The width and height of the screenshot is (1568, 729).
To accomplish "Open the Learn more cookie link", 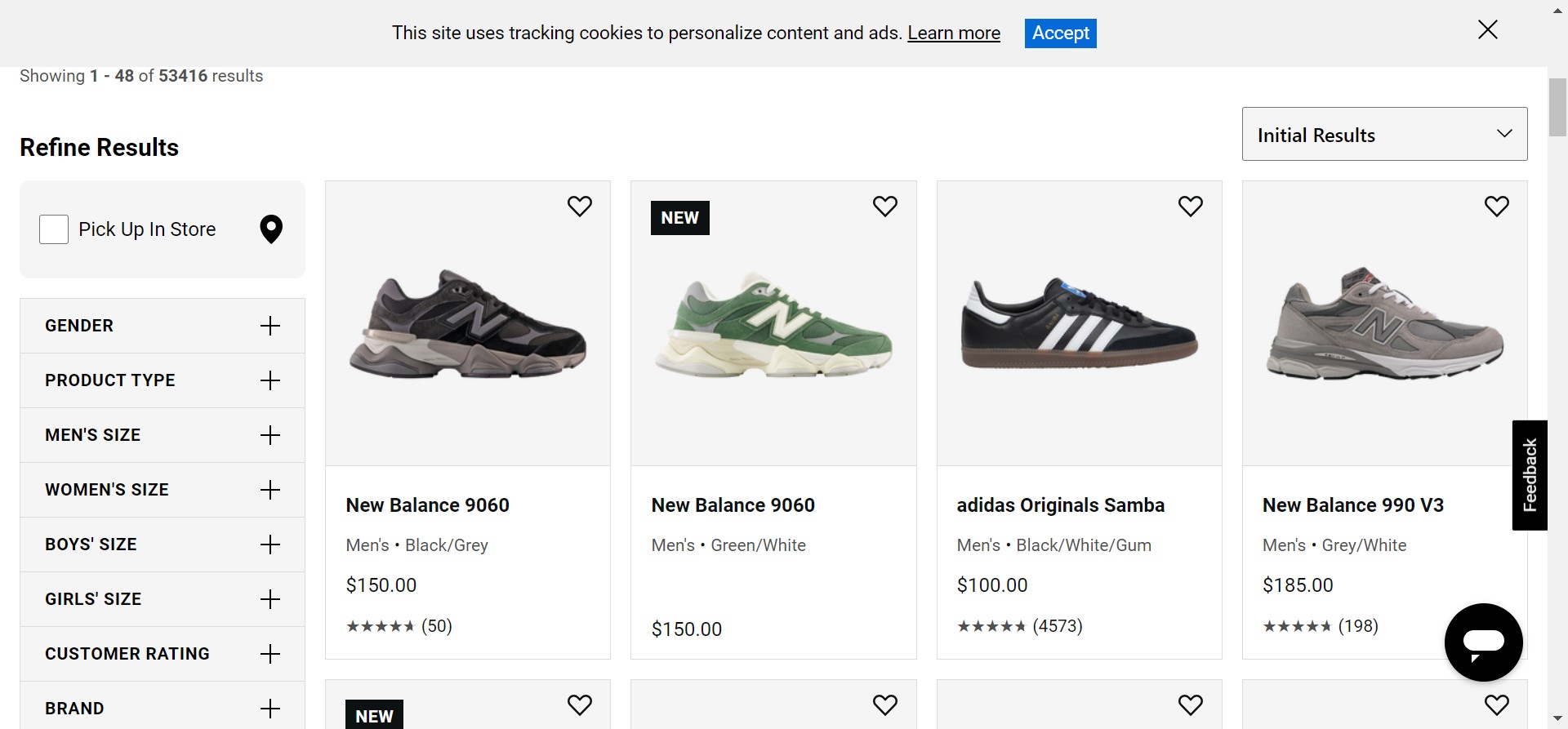I will pyautogui.click(x=954, y=33).
